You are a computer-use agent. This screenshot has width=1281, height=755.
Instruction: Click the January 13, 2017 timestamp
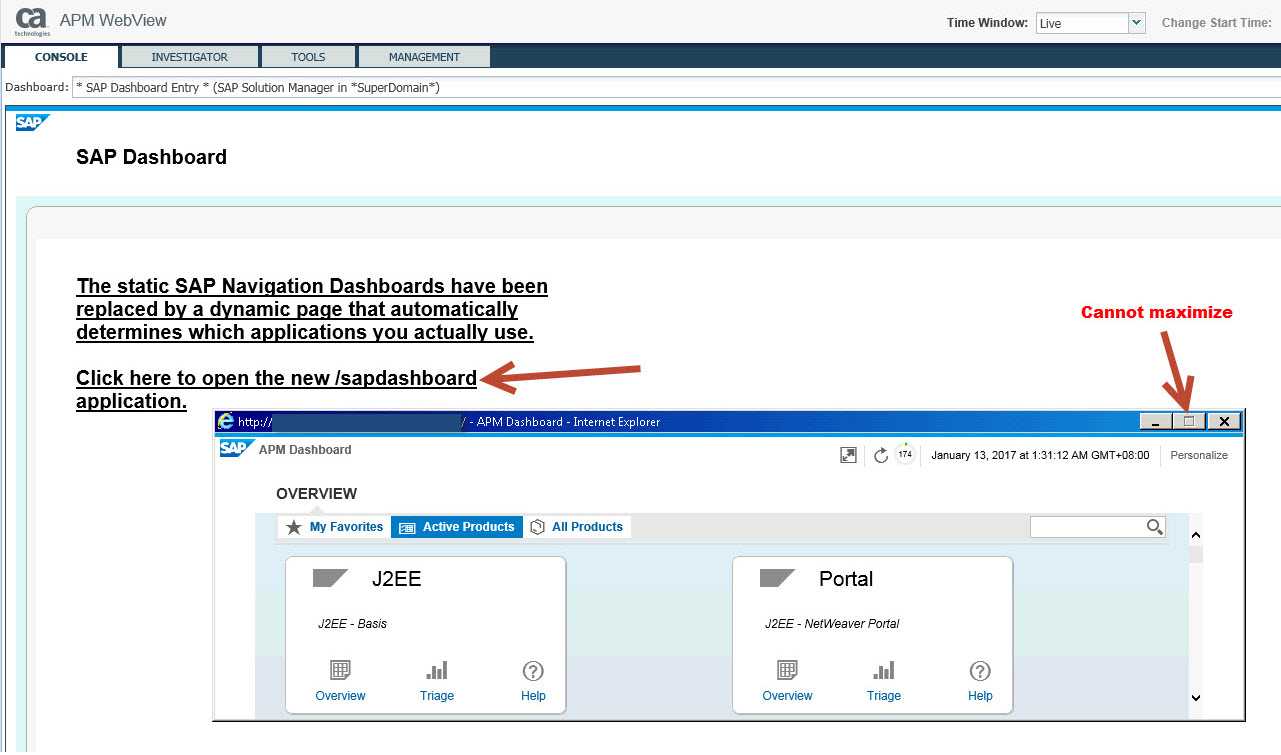1040,455
